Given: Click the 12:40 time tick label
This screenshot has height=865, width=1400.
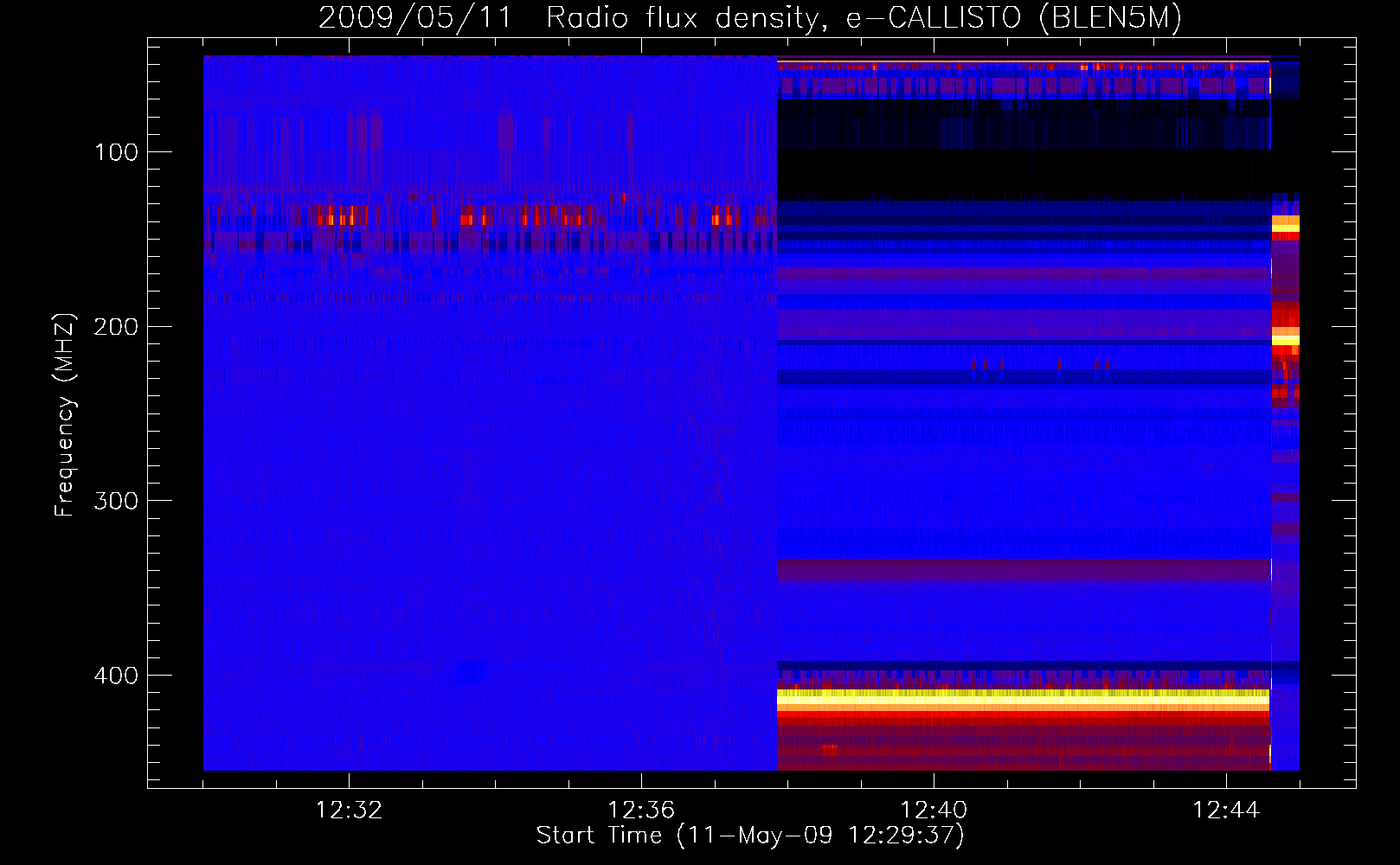Looking at the screenshot, I should tap(934, 811).
